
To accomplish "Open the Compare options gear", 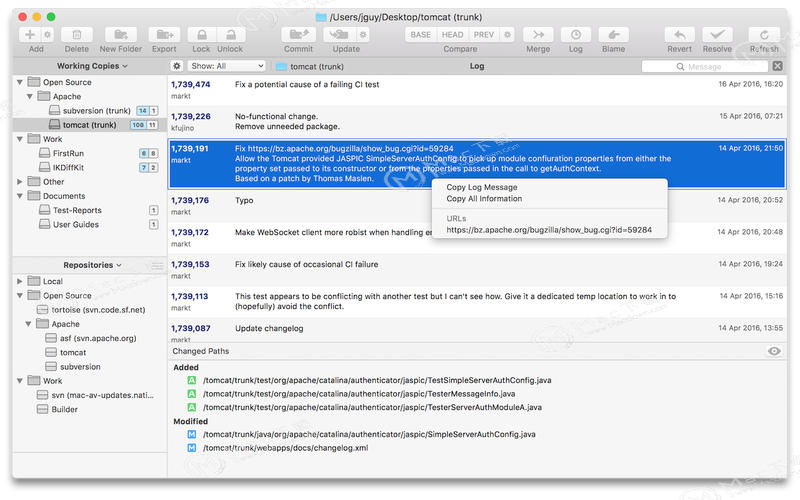I will tap(507, 35).
